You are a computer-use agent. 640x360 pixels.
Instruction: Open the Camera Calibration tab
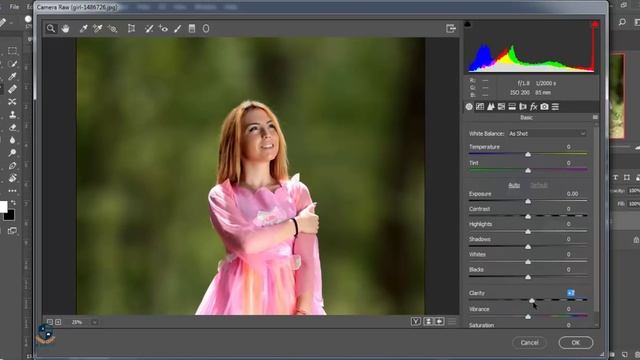point(544,107)
